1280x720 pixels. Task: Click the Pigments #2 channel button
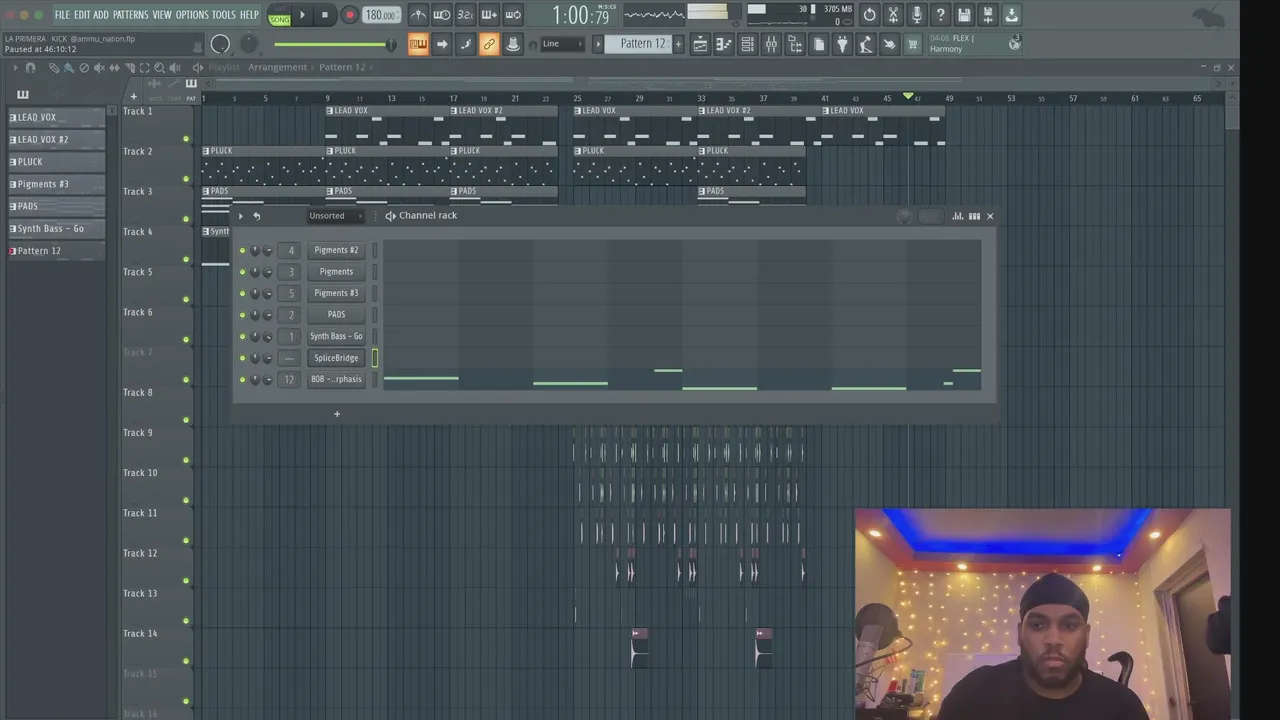(336, 250)
